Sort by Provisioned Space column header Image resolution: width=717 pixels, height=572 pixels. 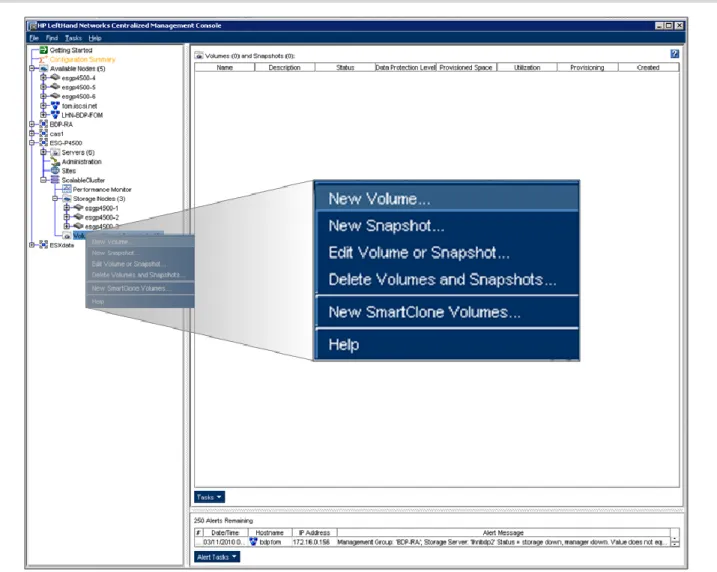(466, 67)
